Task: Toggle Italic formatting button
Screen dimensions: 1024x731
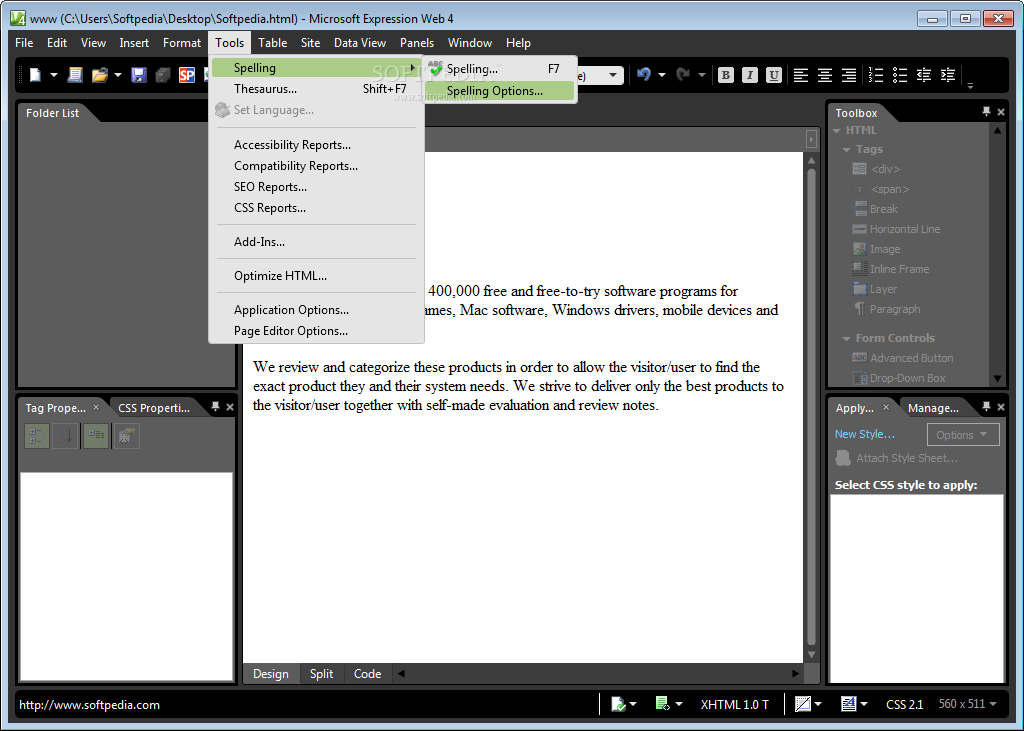Action: (x=750, y=75)
